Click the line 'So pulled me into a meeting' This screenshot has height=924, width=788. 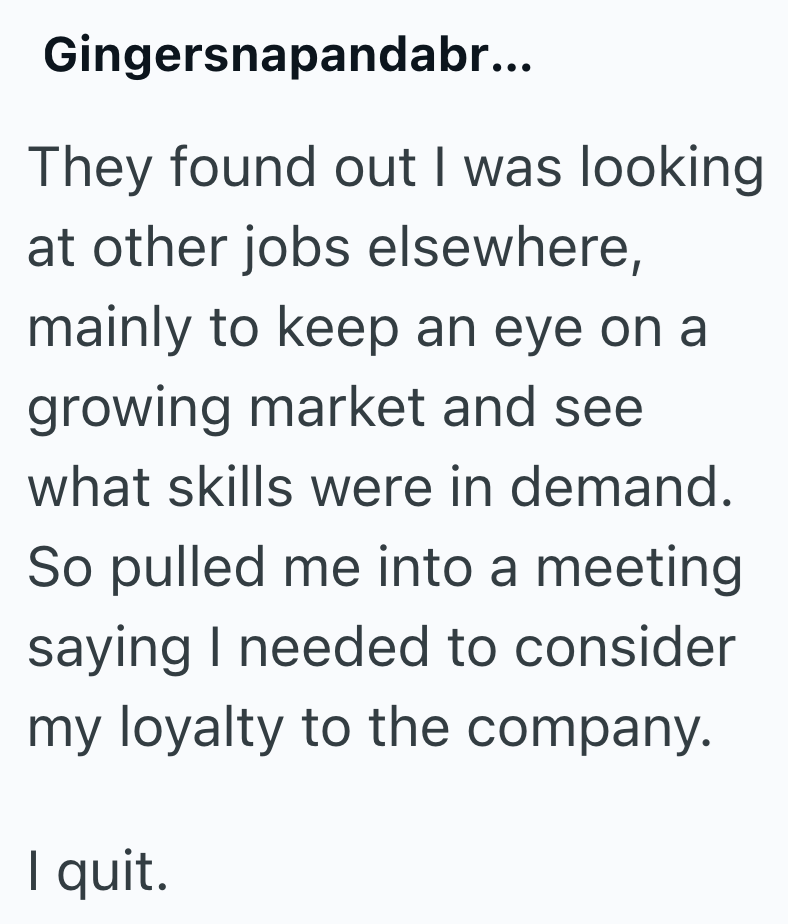point(385,568)
